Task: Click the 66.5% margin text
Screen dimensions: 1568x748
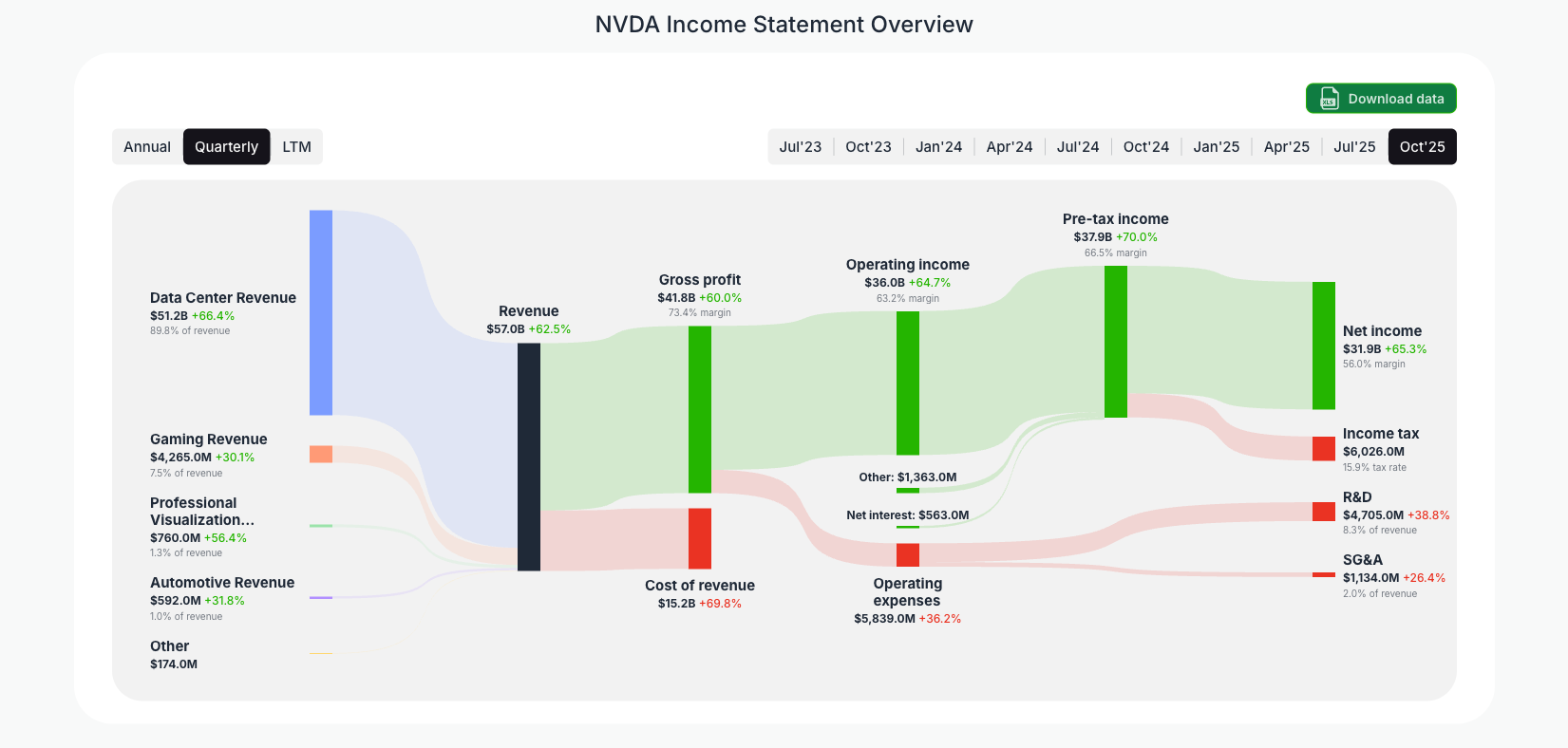Action: pyautogui.click(x=1116, y=252)
